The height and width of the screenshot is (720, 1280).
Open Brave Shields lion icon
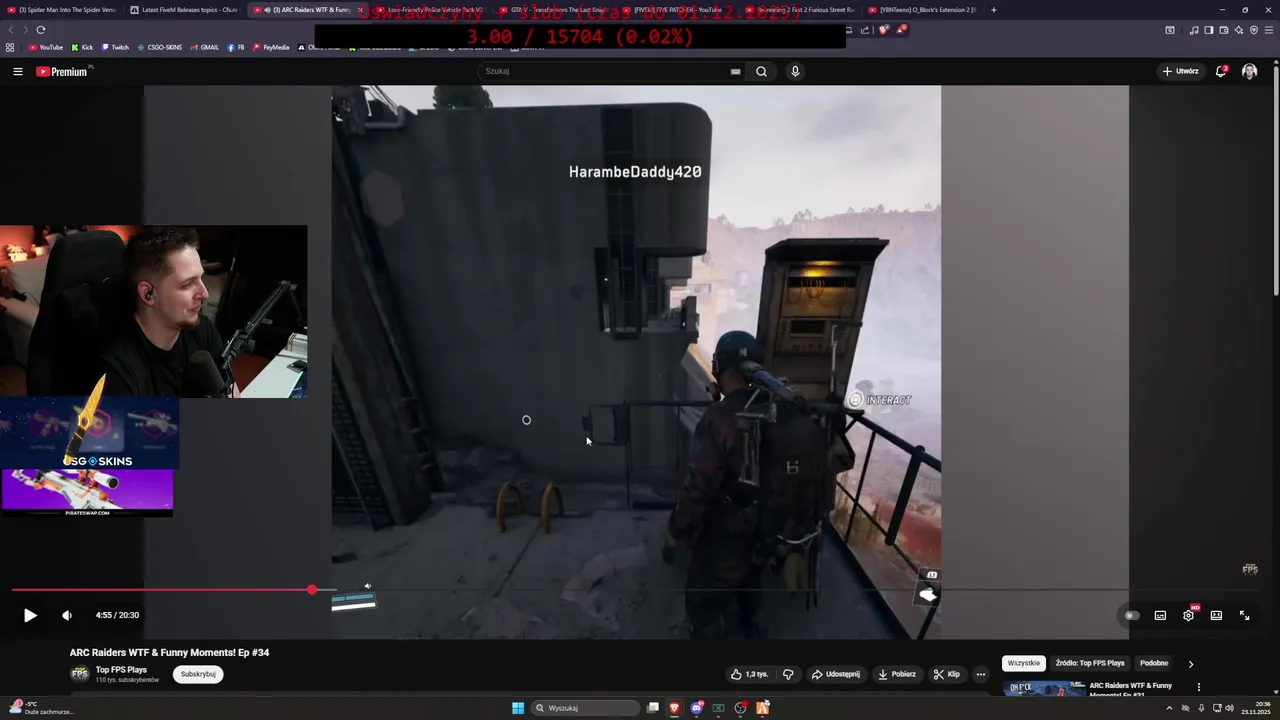coord(884,30)
